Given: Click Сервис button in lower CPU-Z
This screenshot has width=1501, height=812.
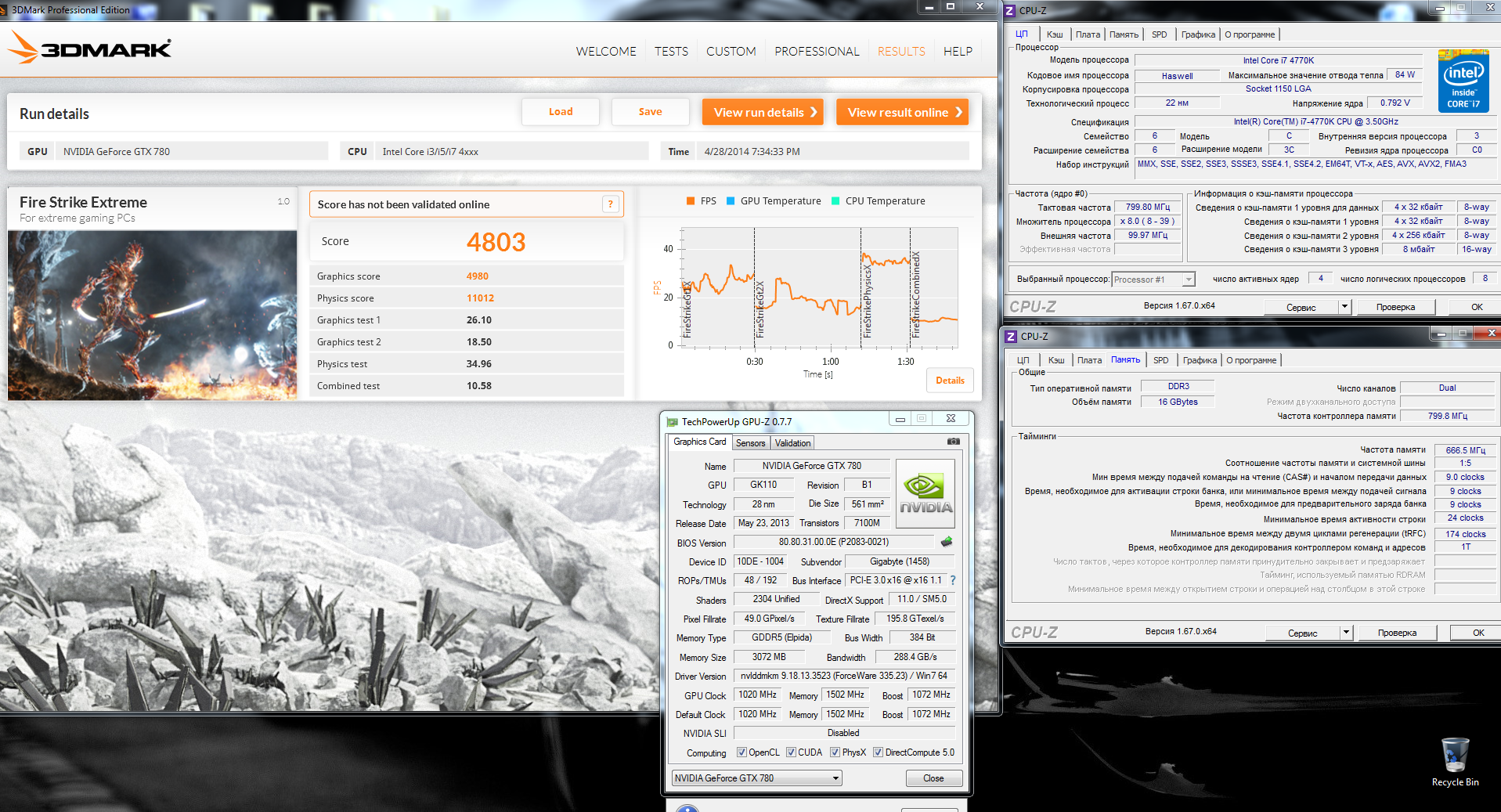Looking at the screenshot, I should coord(1302,633).
